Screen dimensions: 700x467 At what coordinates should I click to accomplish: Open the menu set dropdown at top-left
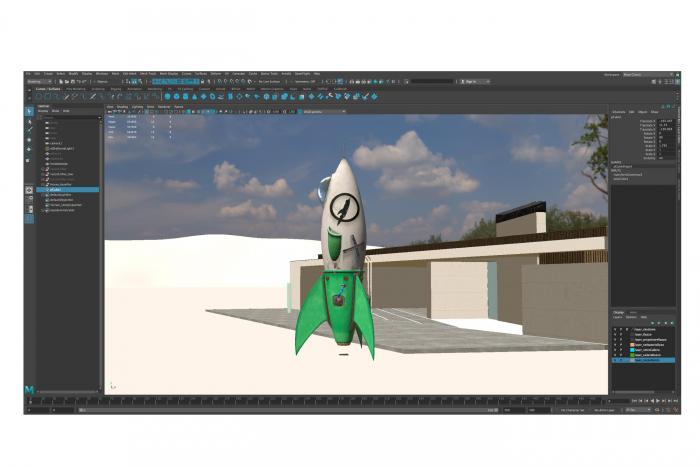(x=40, y=81)
